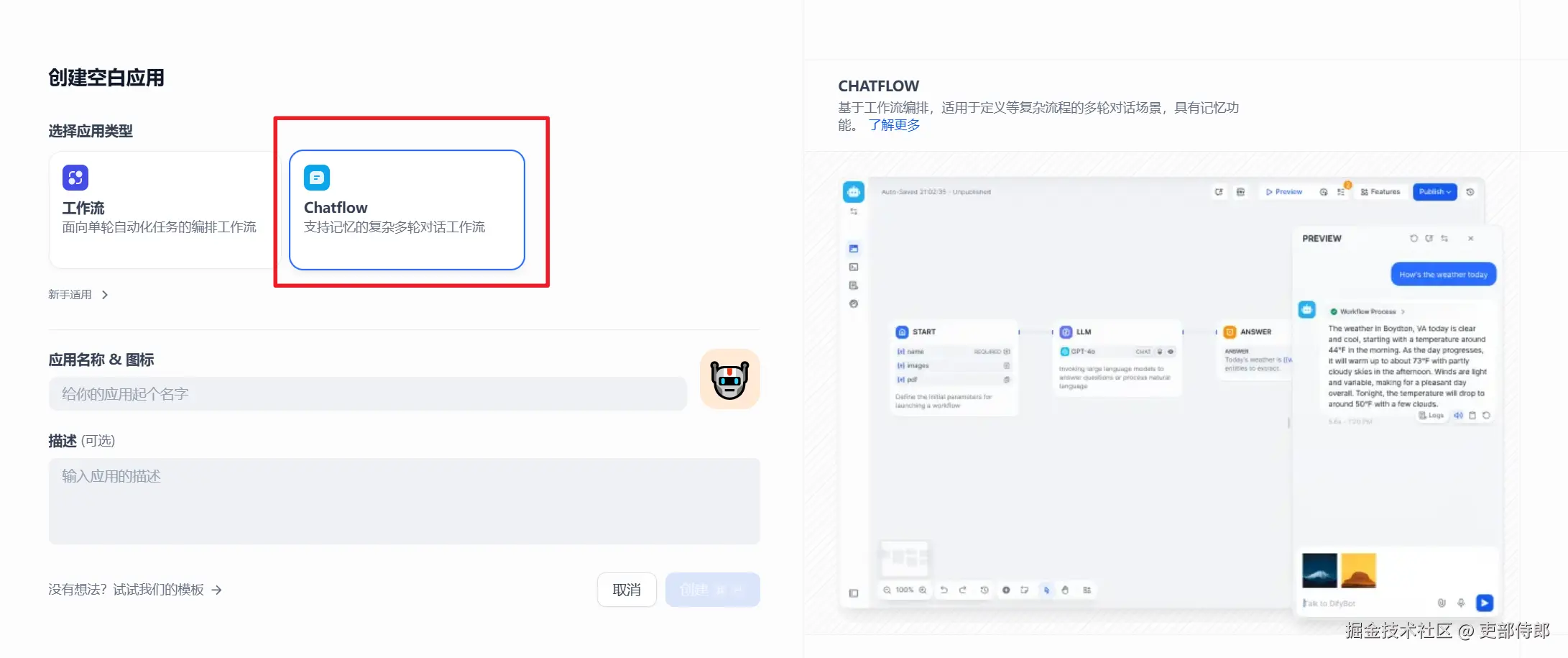Screen dimensions: 1568x658
Task: Click the version history icon beside Publish
Action: click(x=1470, y=192)
